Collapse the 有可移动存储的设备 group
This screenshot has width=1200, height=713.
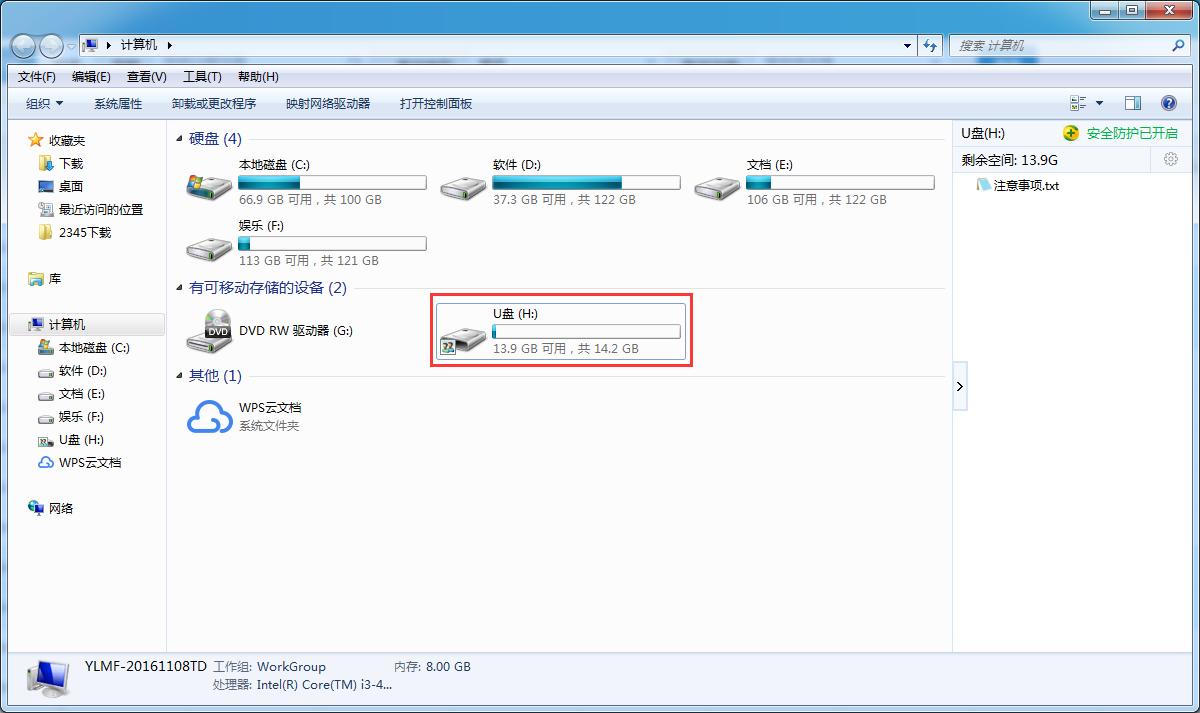tap(180, 288)
